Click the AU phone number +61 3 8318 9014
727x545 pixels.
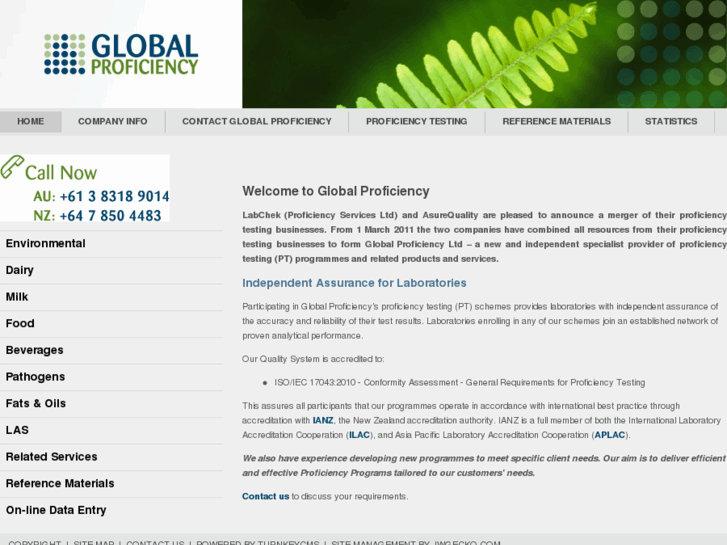pos(115,196)
